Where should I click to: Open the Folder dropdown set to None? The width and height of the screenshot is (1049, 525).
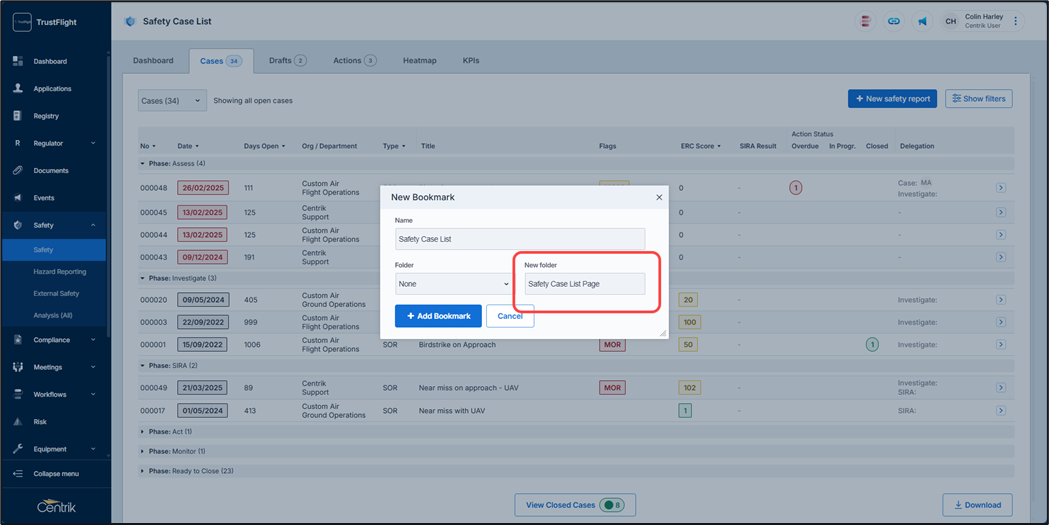pos(453,284)
